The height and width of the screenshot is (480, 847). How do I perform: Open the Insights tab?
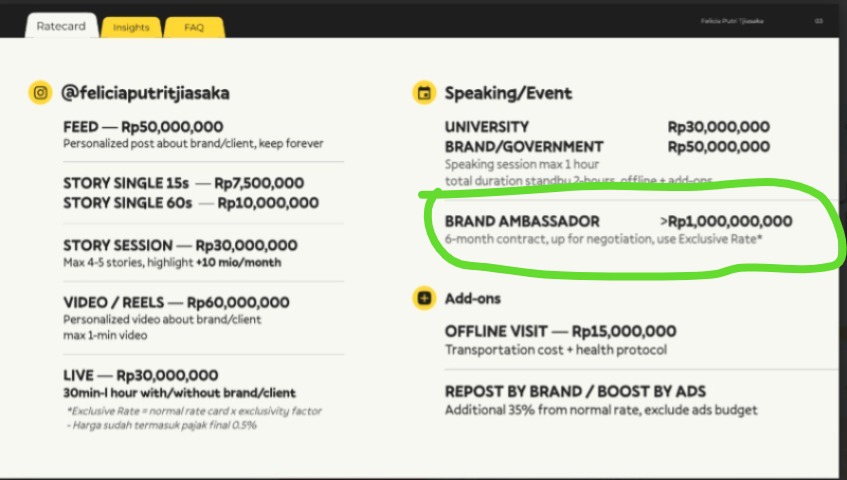[131, 27]
